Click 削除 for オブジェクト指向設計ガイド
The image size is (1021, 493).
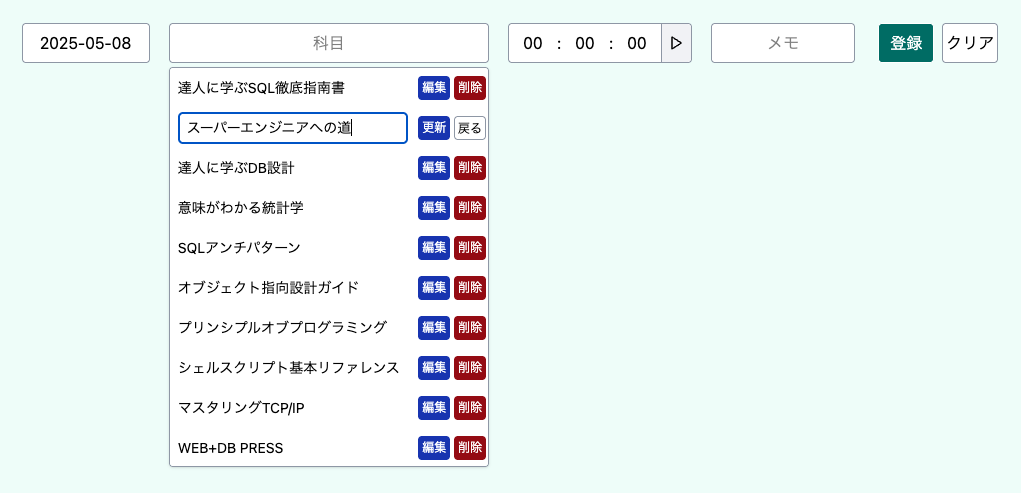(470, 288)
